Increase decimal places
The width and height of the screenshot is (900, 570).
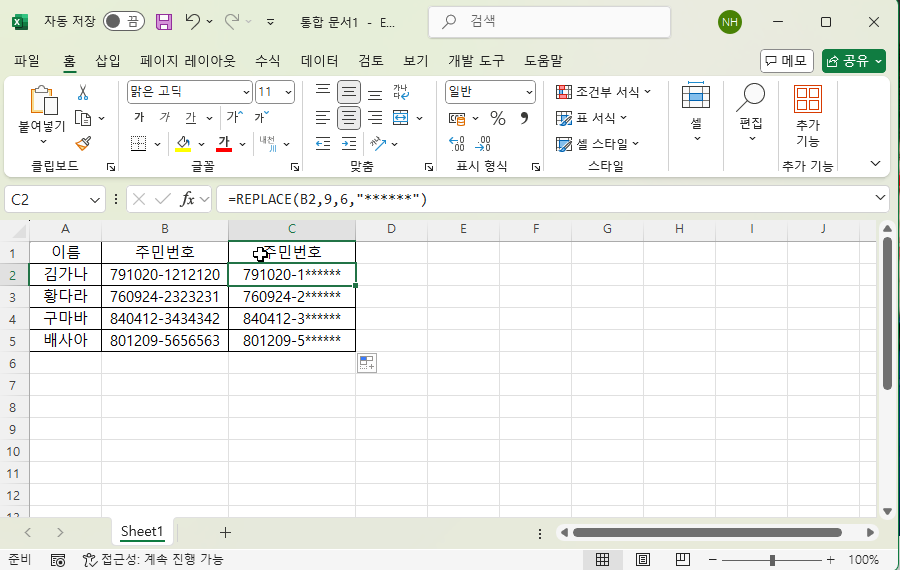(457, 144)
